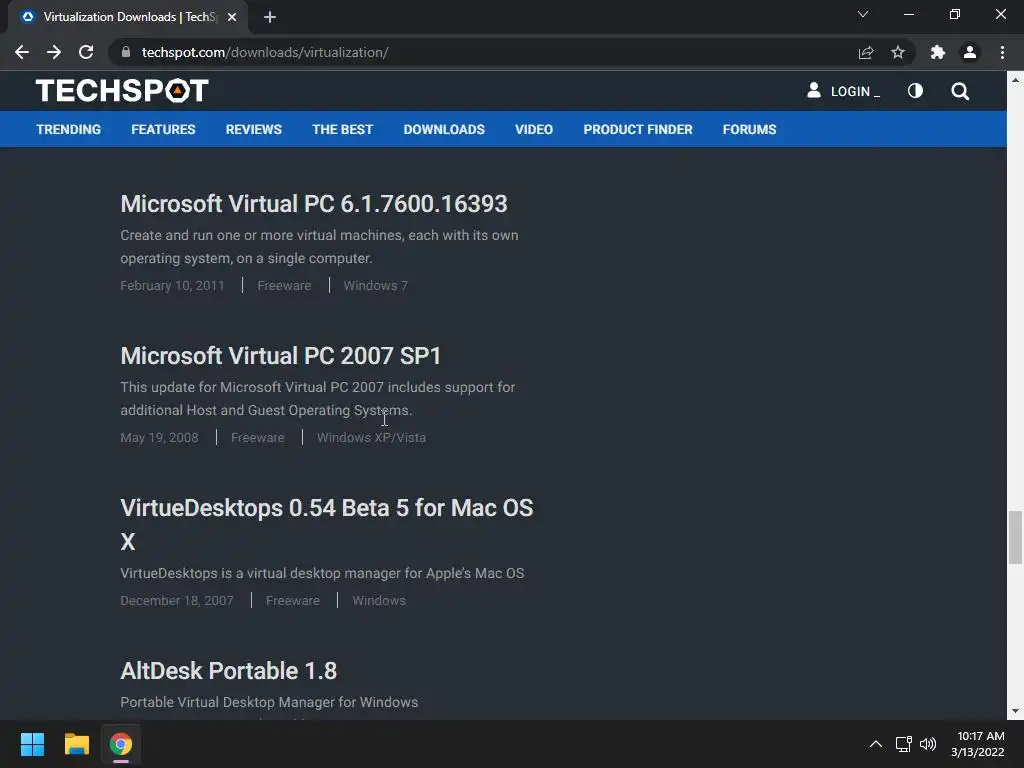This screenshot has width=1024, height=768.
Task: Open the Extensions puzzle icon
Action: tap(938, 52)
